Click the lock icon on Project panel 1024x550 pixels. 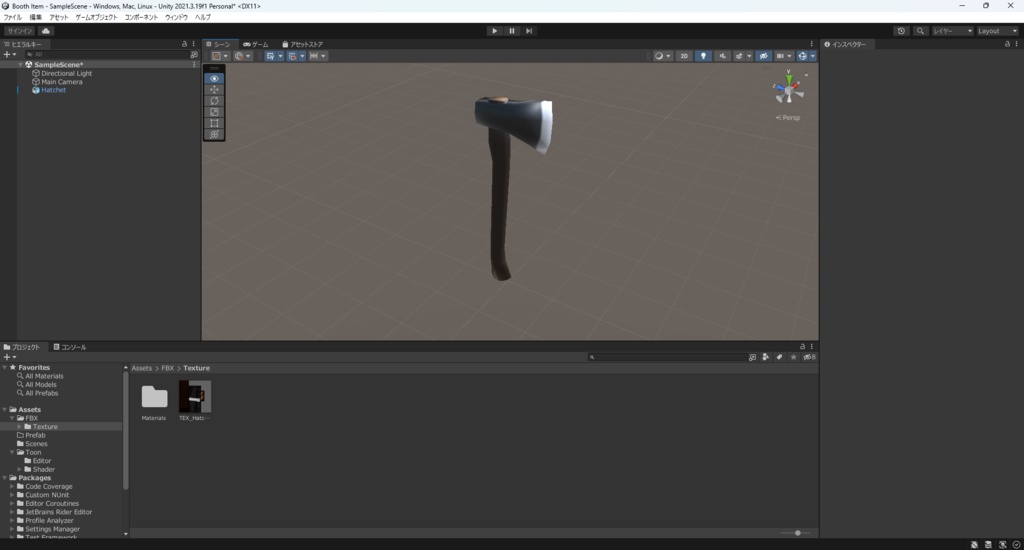[x=803, y=346]
